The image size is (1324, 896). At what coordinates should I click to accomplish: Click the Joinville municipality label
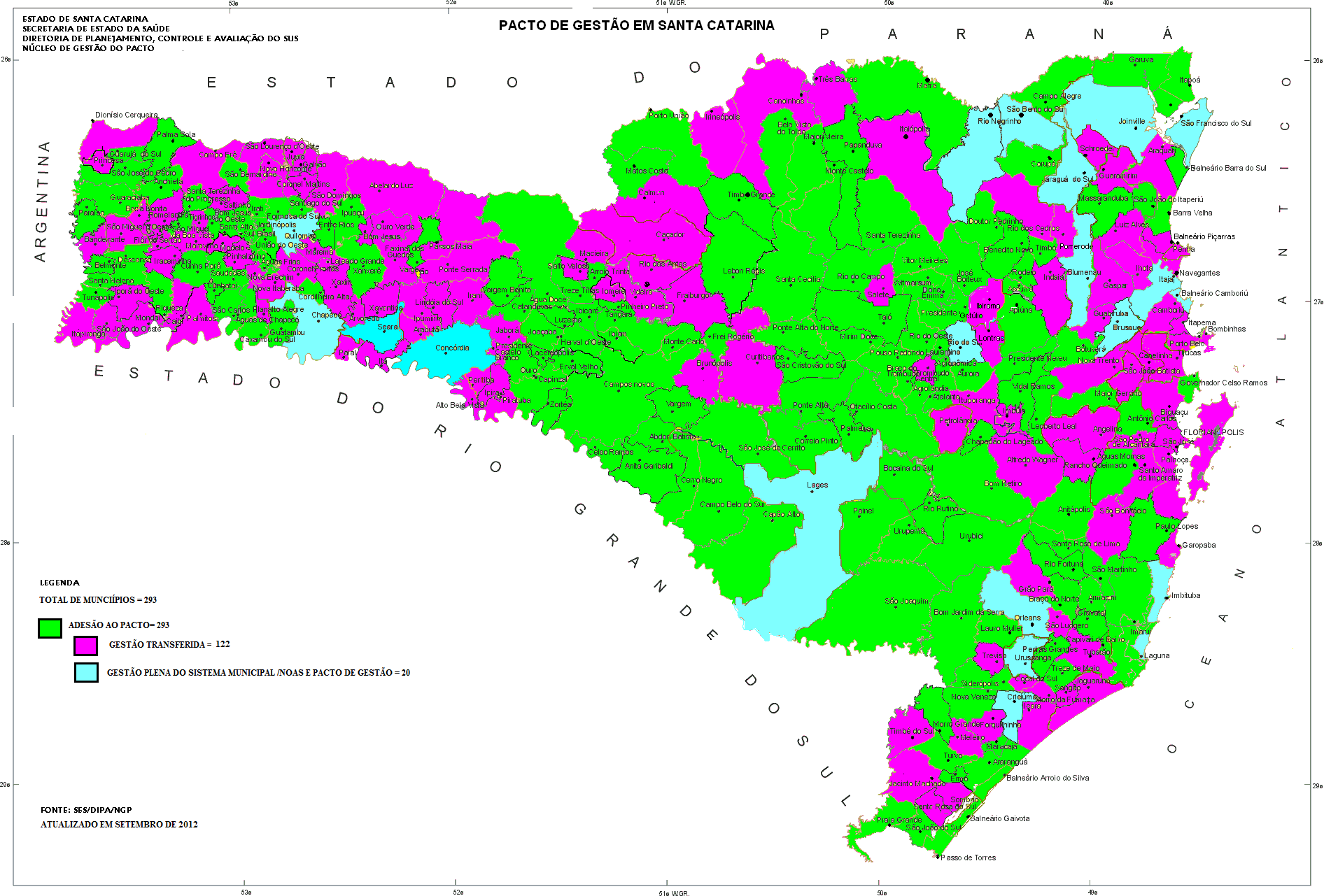pyautogui.click(x=1132, y=121)
